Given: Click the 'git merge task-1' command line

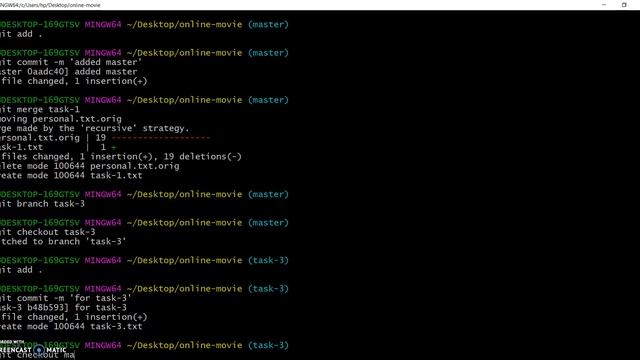Looking at the screenshot, I should click(40, 109).
